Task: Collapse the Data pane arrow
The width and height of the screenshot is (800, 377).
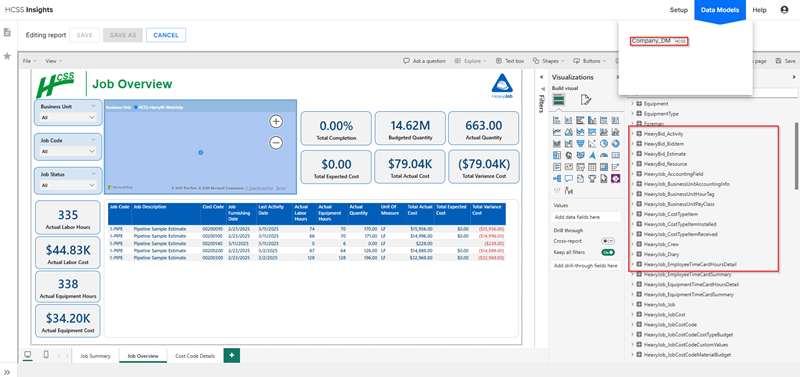Action: coord(793,77)
